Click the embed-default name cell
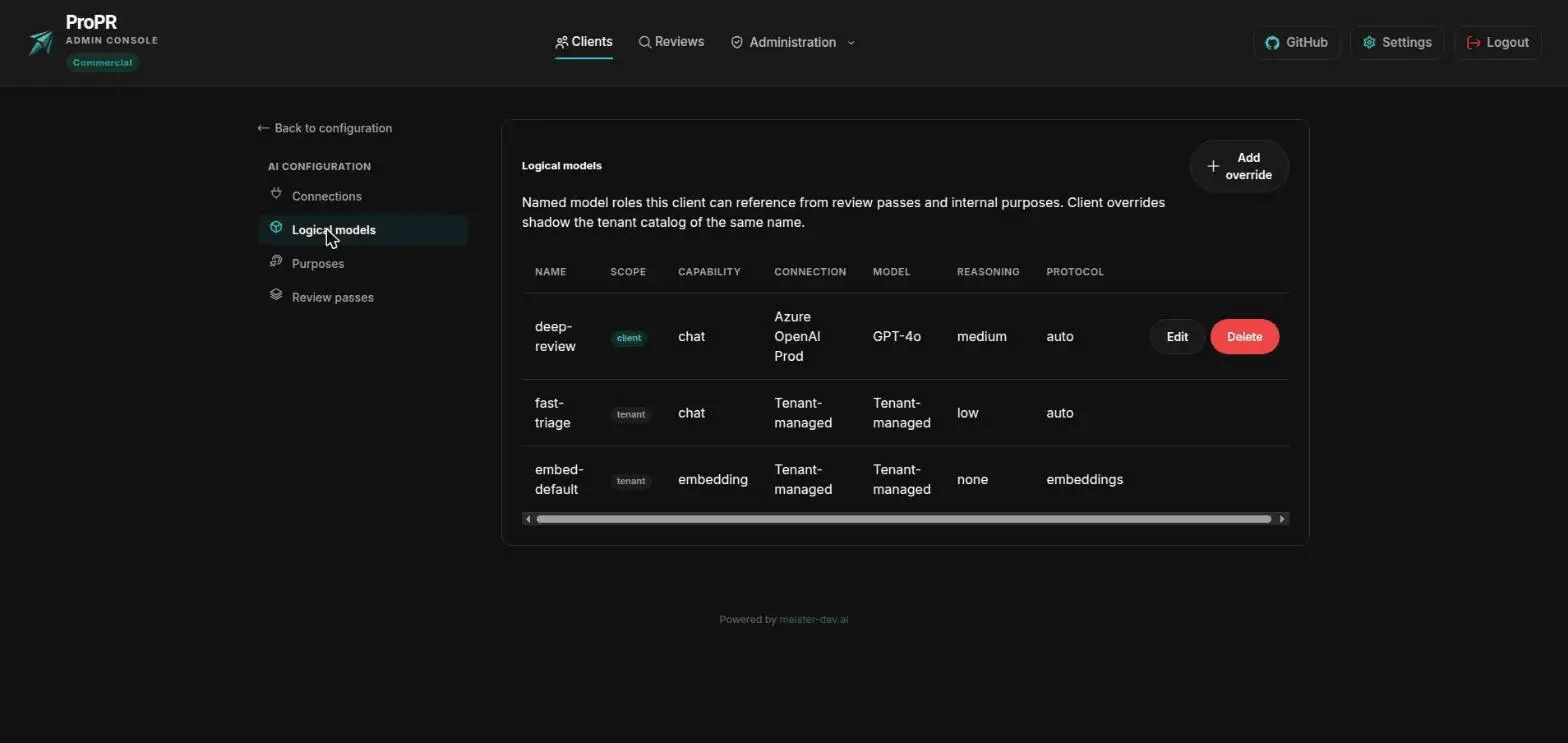 pos(559,480)
